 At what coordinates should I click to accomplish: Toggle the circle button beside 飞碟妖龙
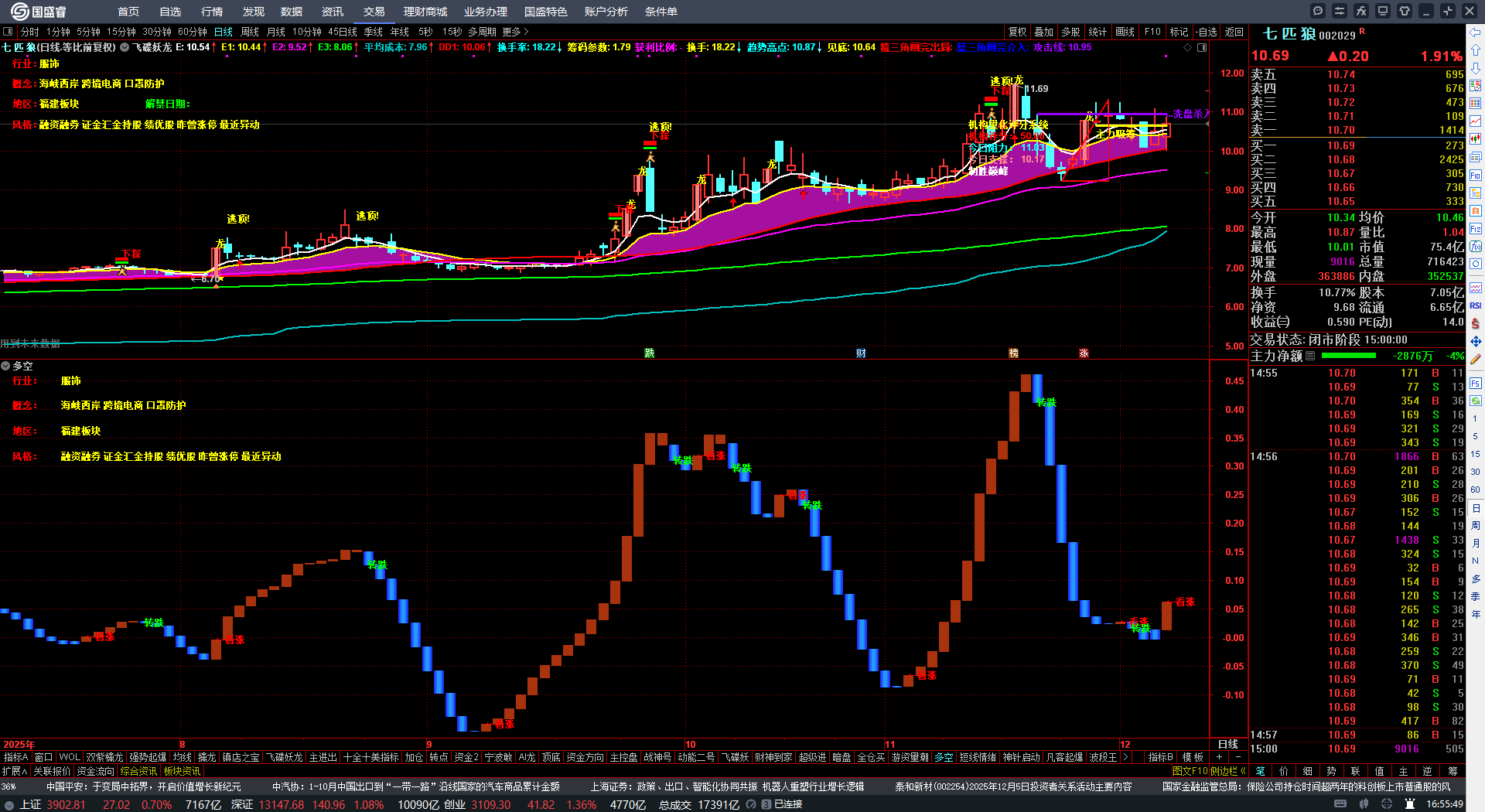pos(124,47)
